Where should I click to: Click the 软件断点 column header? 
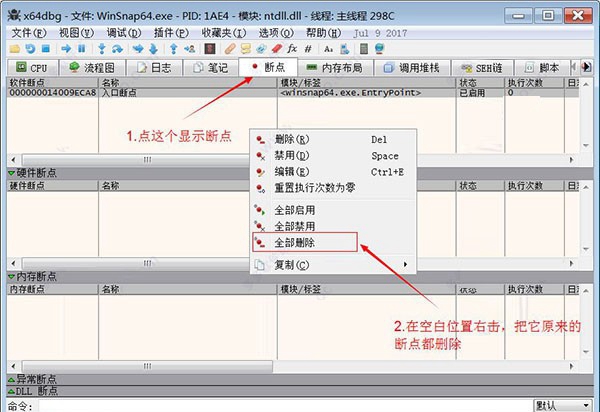tap(52, 83)
